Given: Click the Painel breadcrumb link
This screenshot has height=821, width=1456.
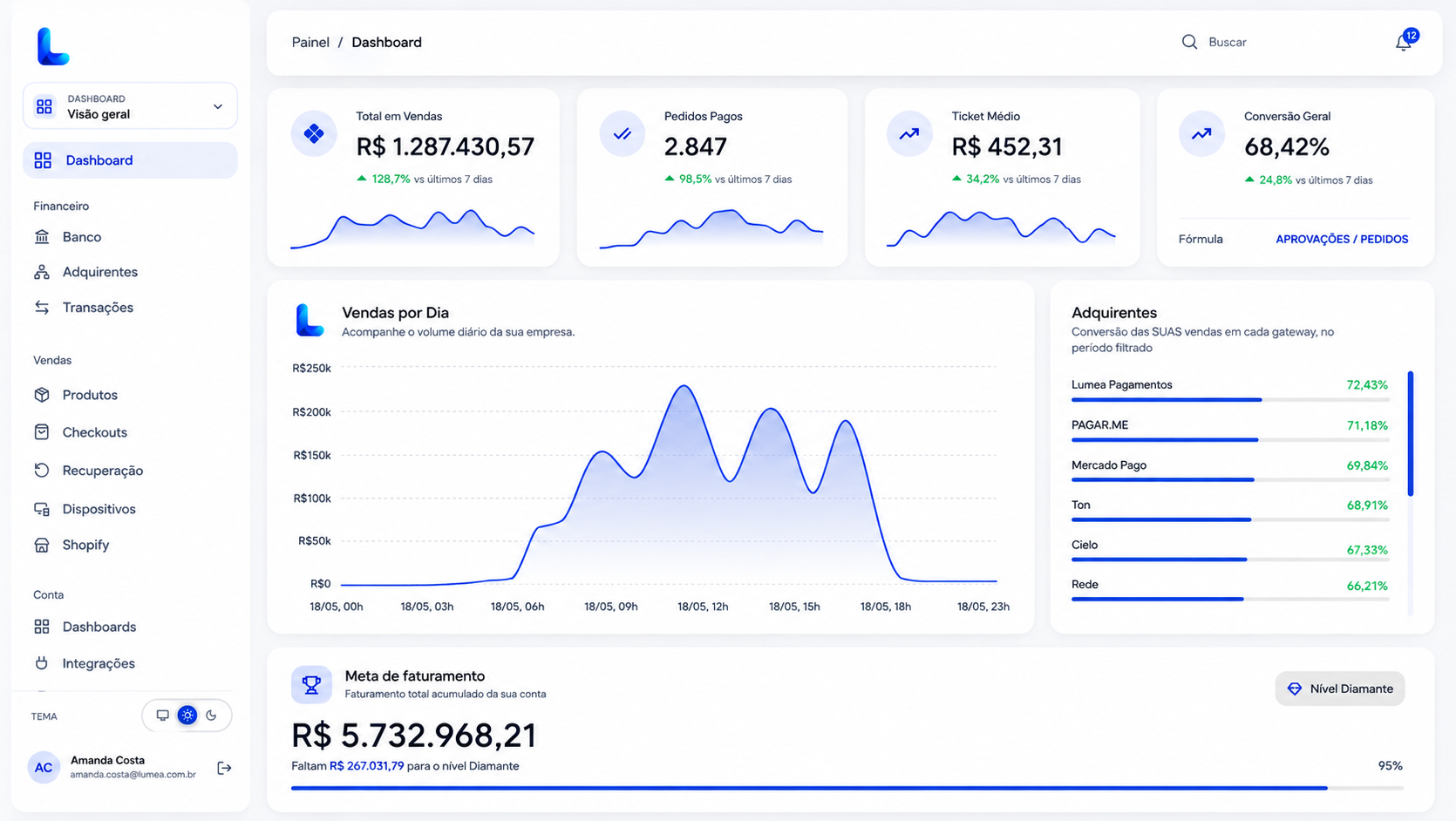Looking at the screenshot, I should tap(310, 42).
